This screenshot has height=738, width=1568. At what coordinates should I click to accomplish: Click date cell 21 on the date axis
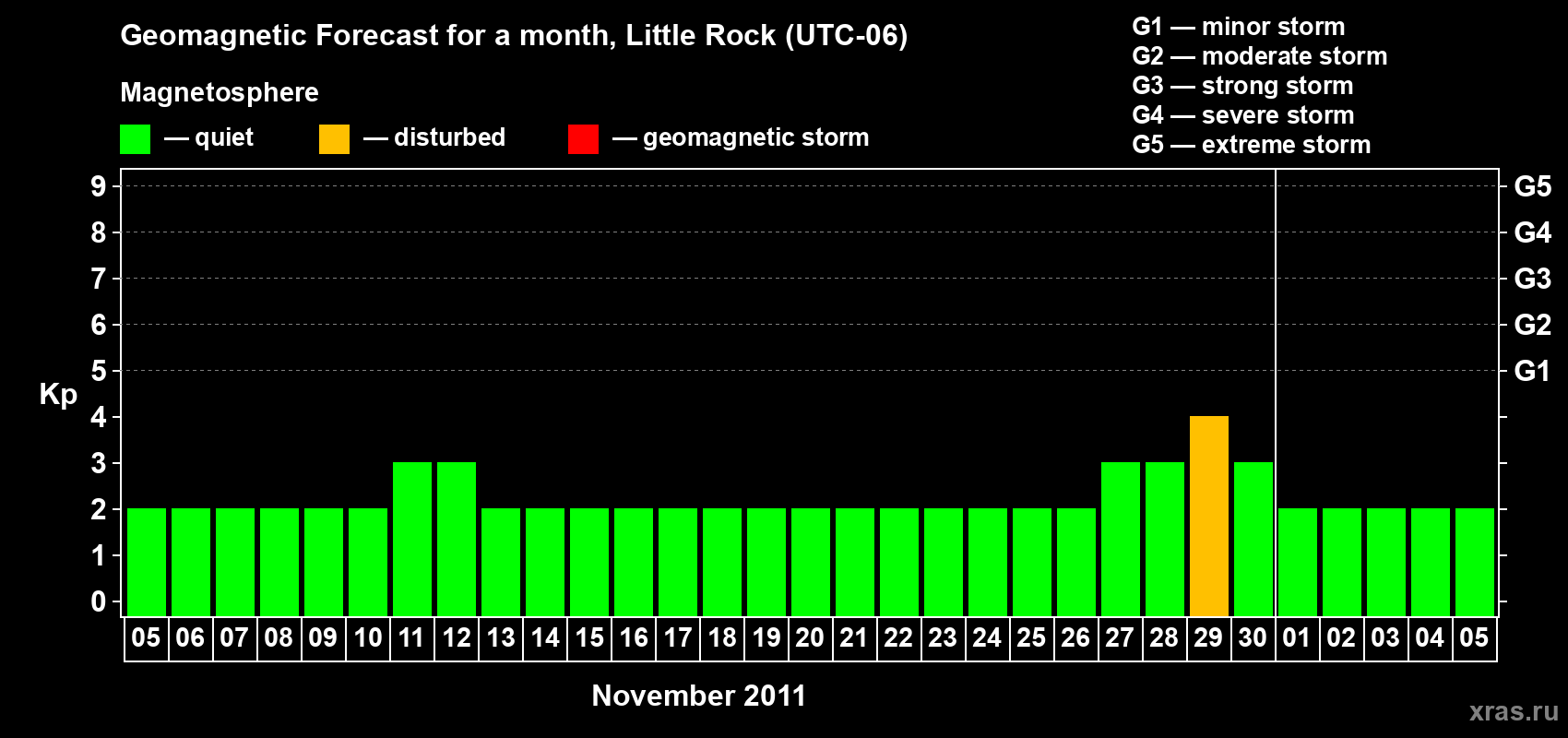[x=854, y=638]
